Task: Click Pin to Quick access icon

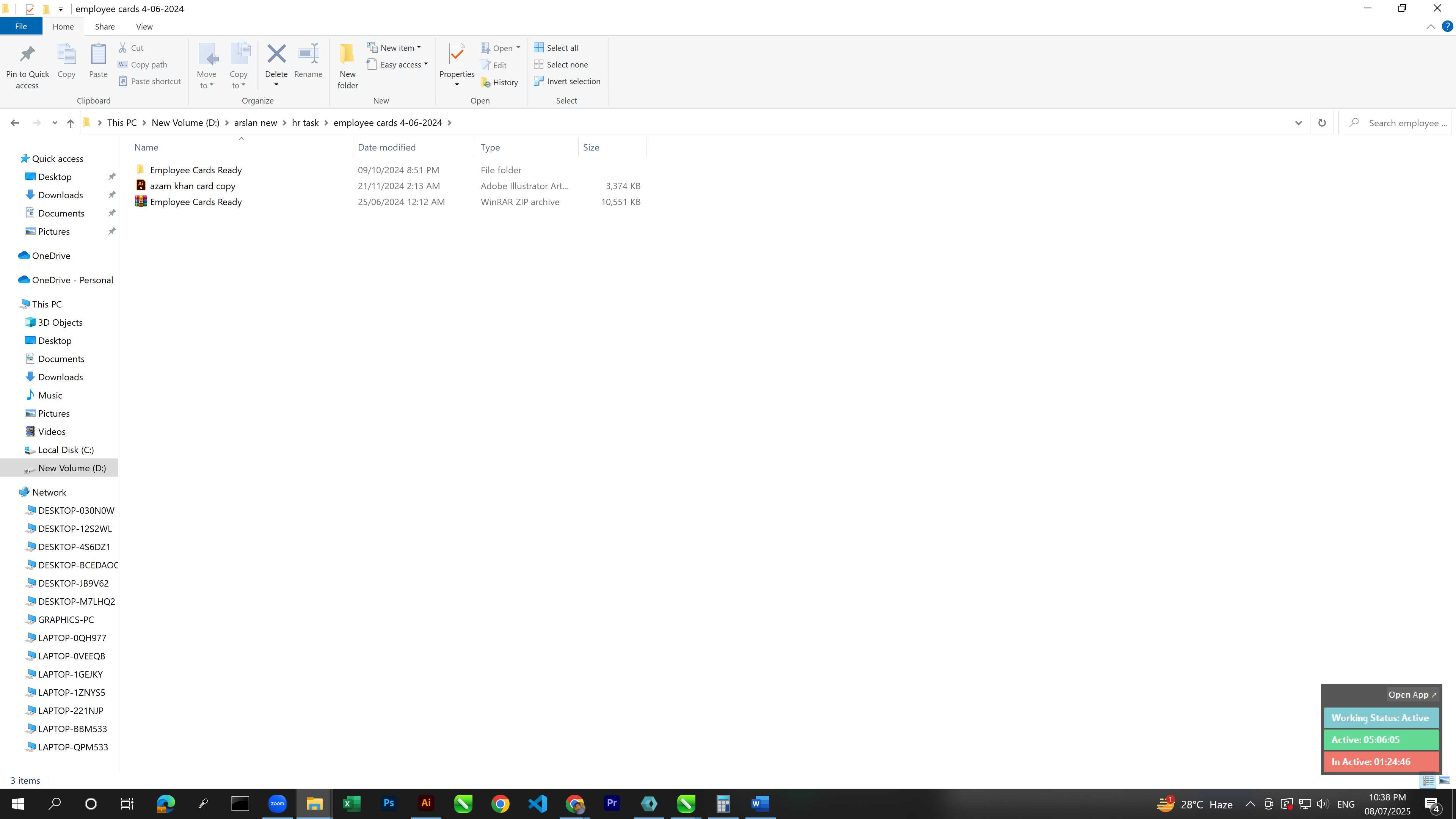Action: point(27,54)
